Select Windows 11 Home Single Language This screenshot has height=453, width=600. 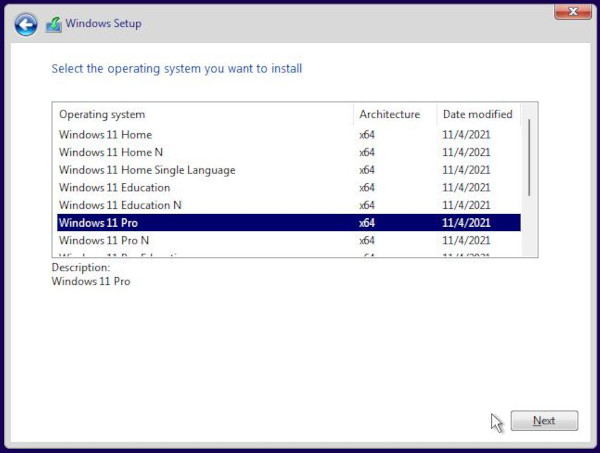coord(147,170)
